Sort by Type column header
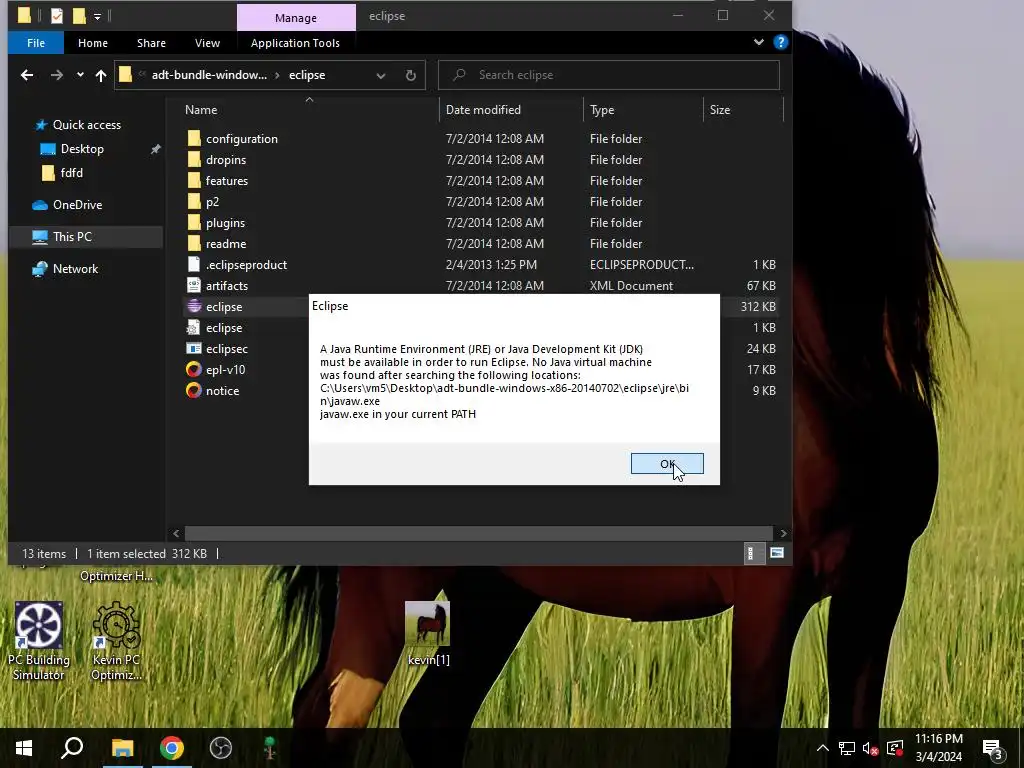 click(x=602, y=110)
